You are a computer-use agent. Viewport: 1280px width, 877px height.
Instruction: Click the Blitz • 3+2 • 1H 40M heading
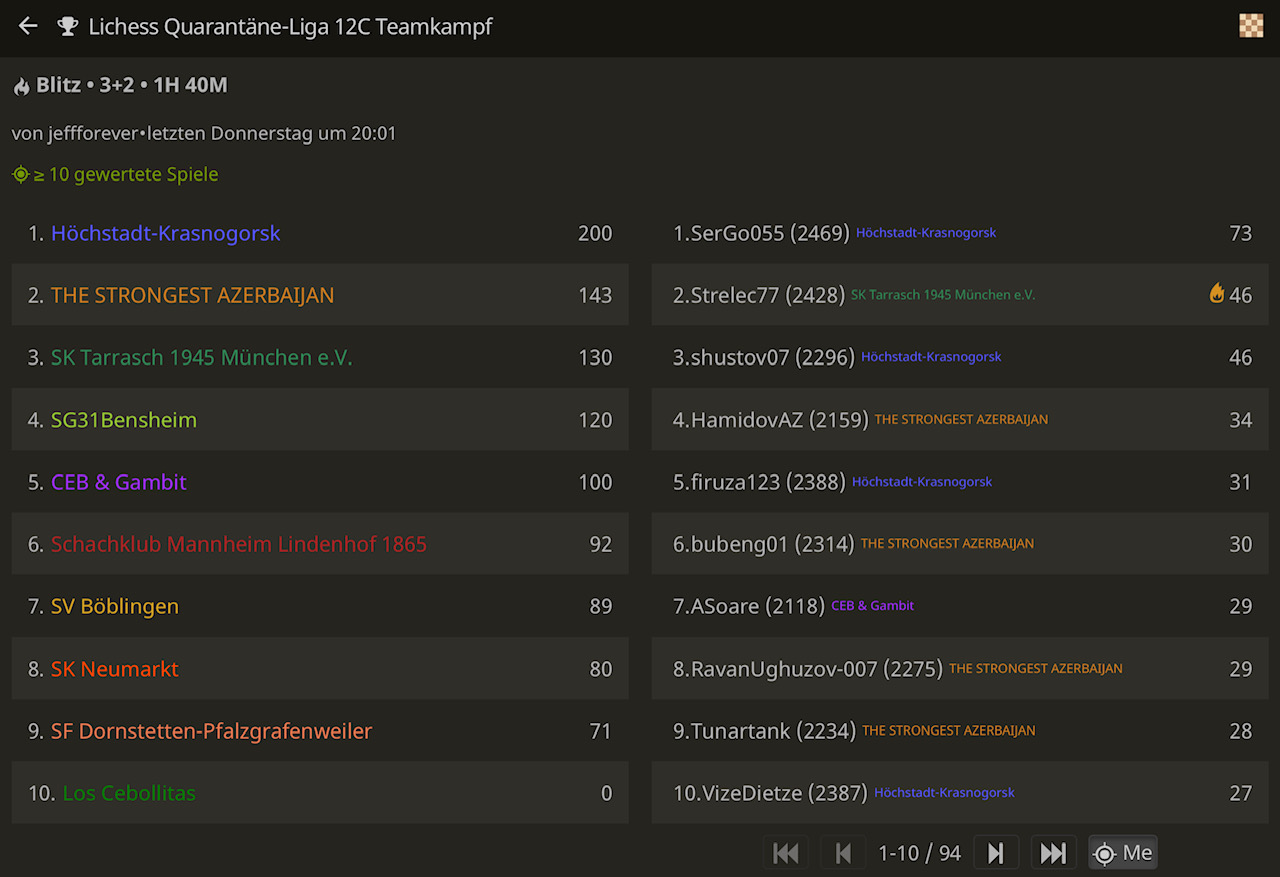pos(132,85)
